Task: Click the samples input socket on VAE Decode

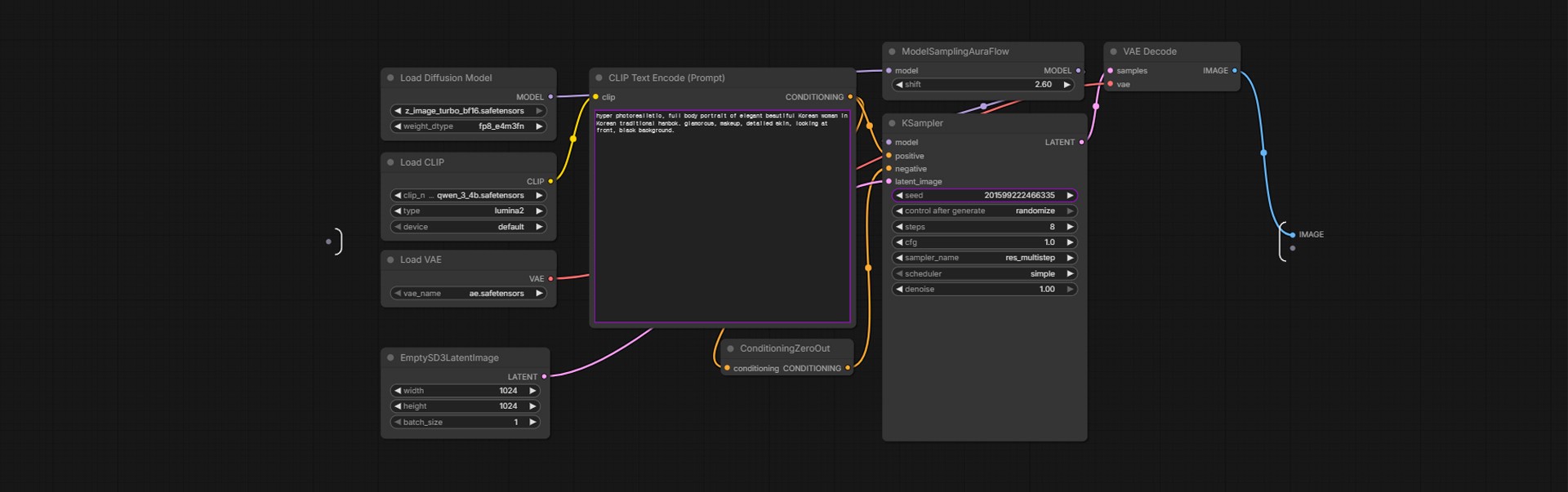Action: (x=1110, y=71)
